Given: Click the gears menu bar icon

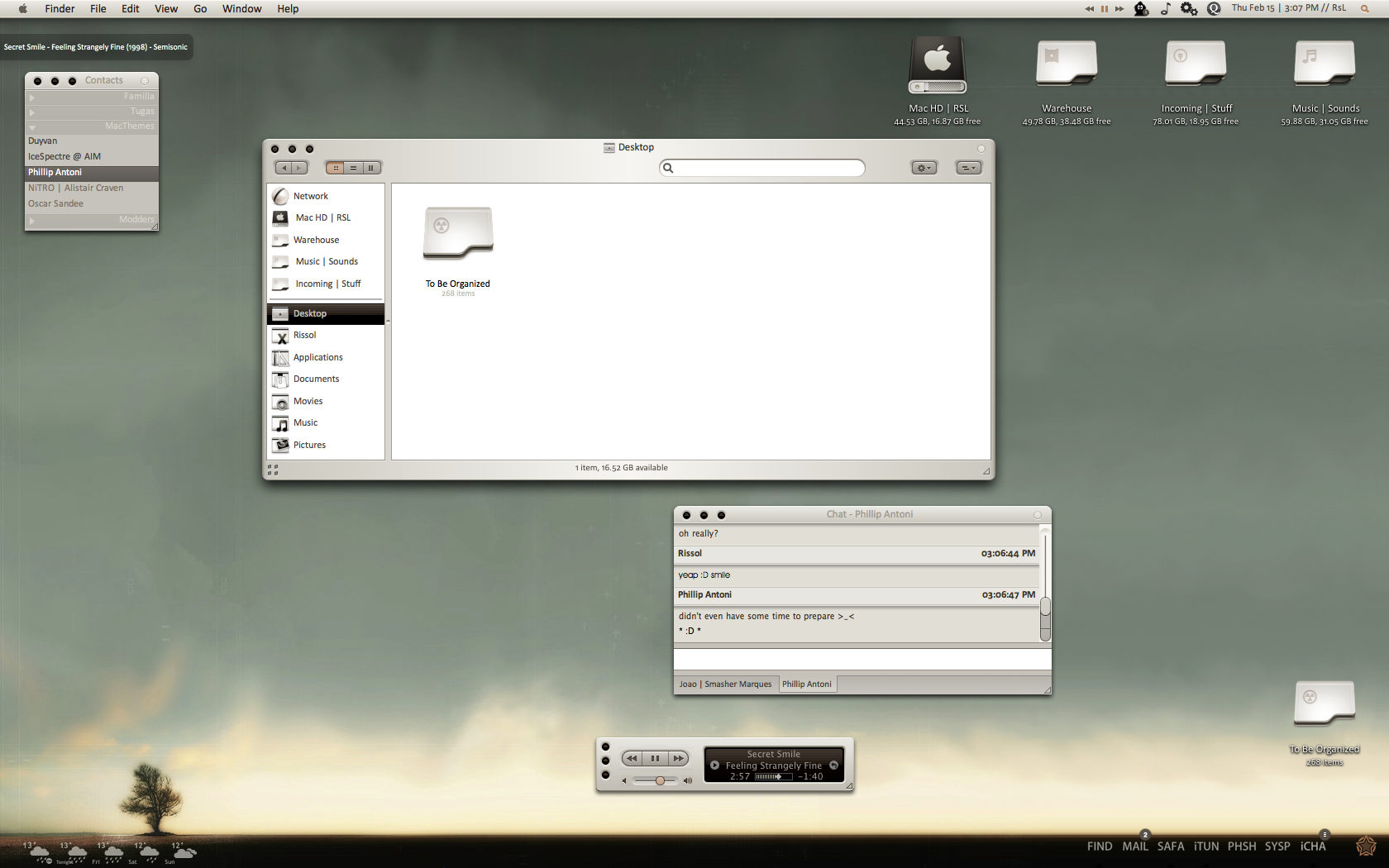Looking at the screenshot, I should [x=1189, y=9].
